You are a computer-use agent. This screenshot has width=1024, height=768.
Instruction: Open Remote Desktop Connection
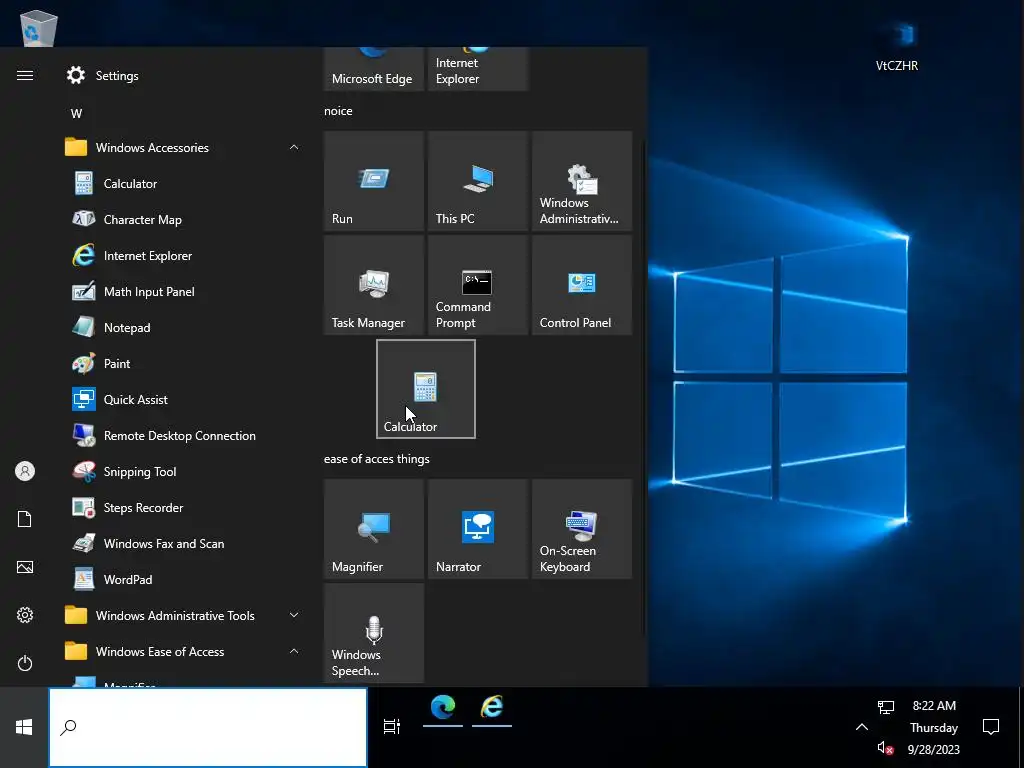183,435
